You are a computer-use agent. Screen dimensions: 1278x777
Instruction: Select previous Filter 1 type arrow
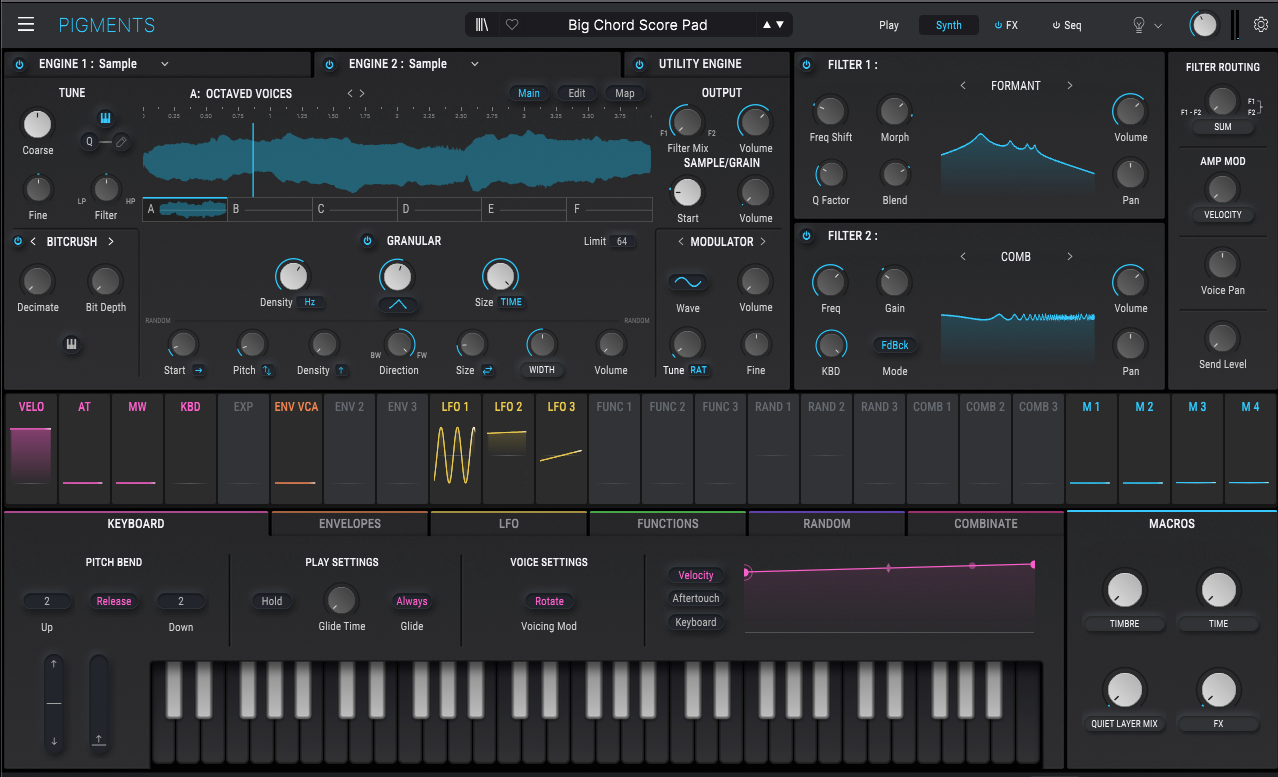click(x=963, y=86)
